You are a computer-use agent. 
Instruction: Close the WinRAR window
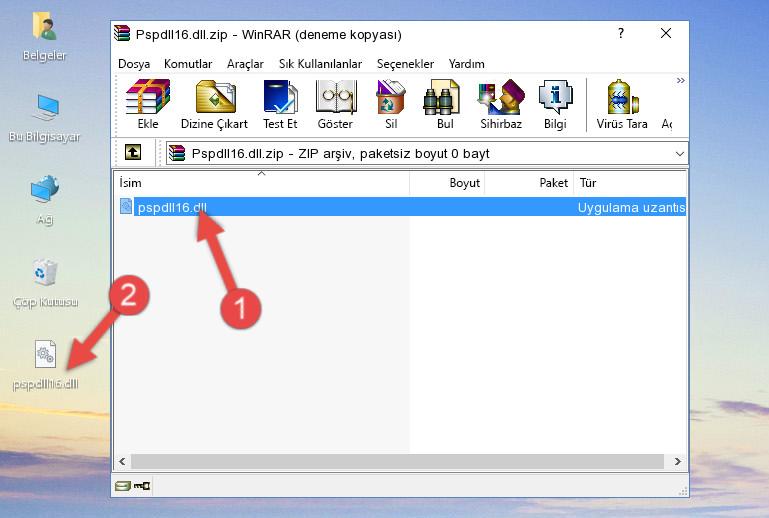point(666,33)
